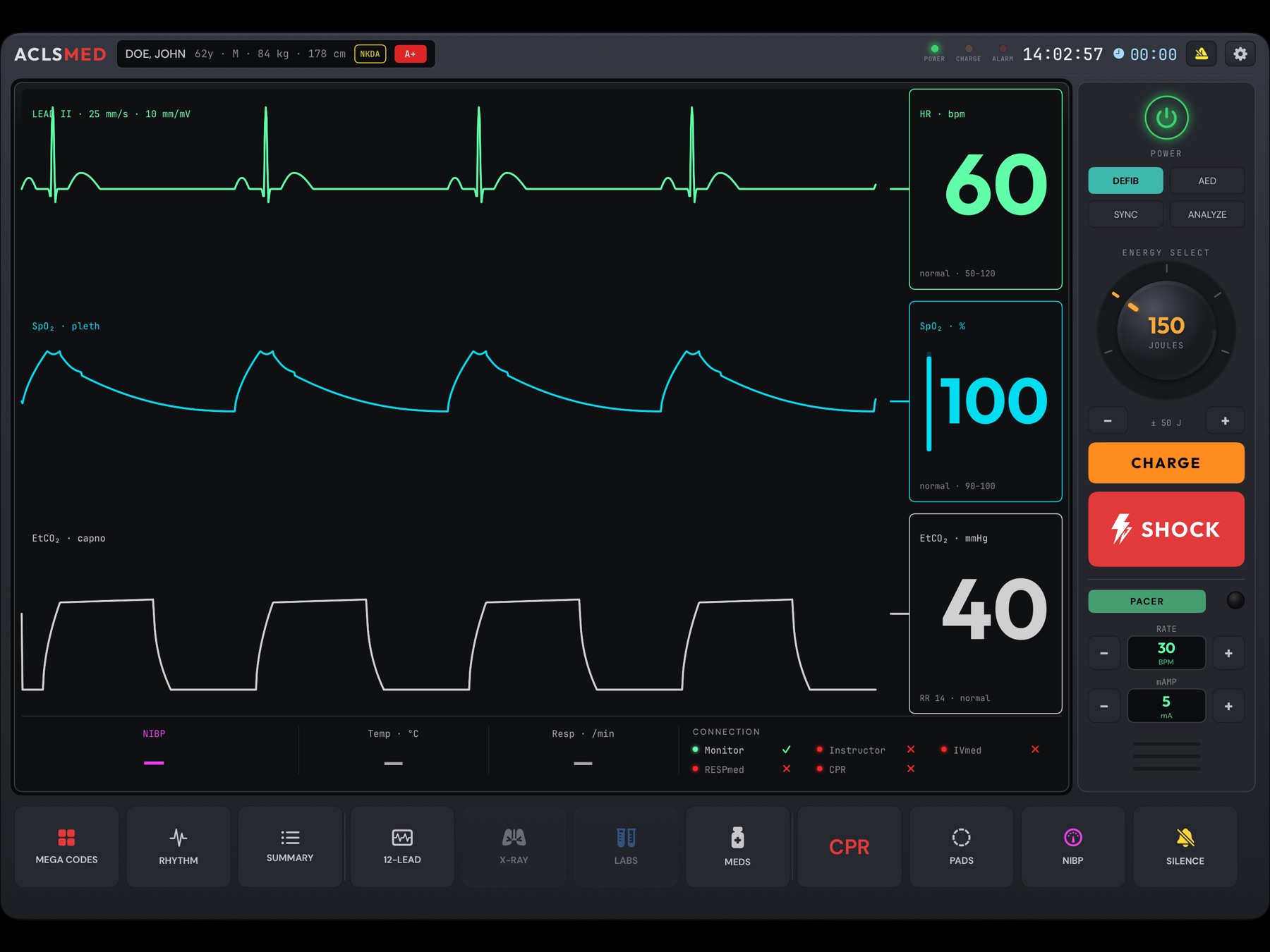
Task: Click the Lead II ECG waveform label
Action: coord(111,114)
